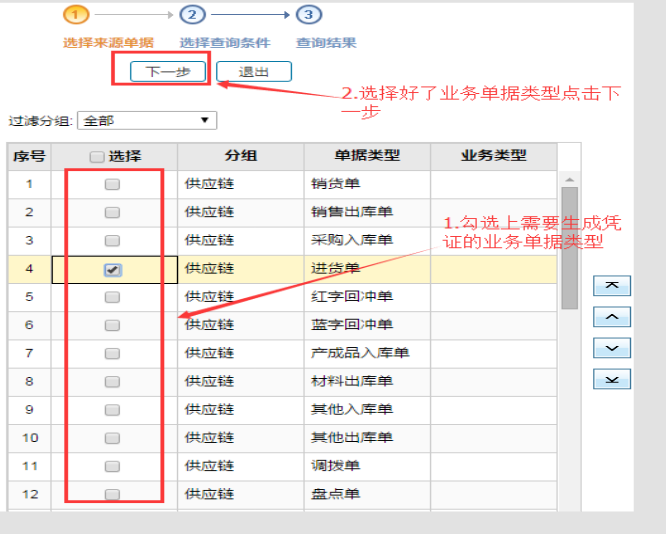
Task: Click the move-down arrow button
Action: (x=612, y=348)
